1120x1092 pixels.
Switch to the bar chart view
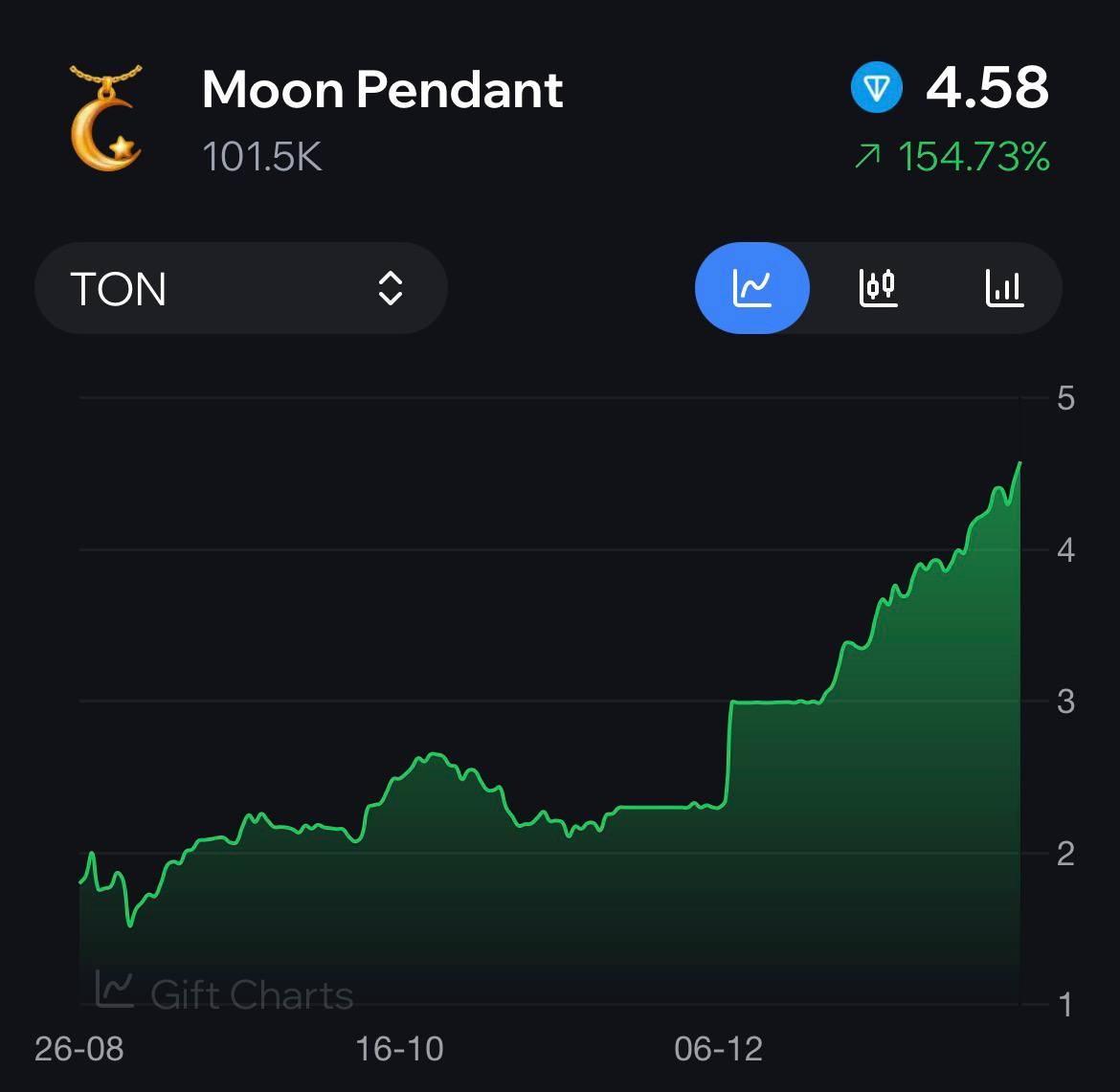click(x=1004, y=288)
